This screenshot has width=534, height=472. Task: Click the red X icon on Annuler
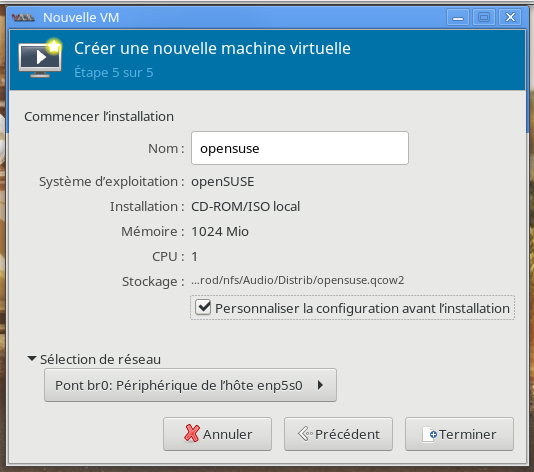pyautogui.click(x=192, y=434)
